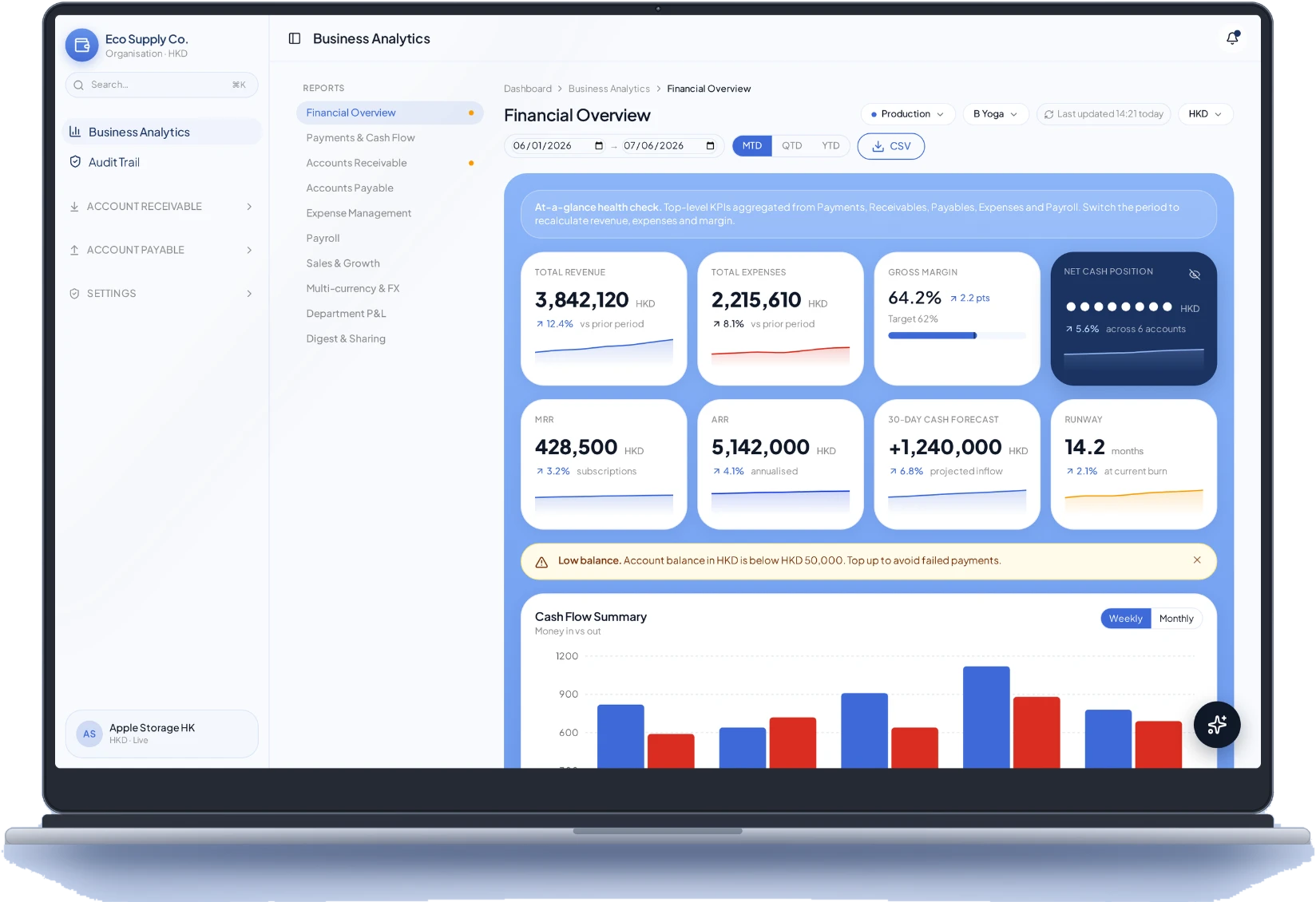Toggle the sidebar panel icon

(x=295, y=38)
